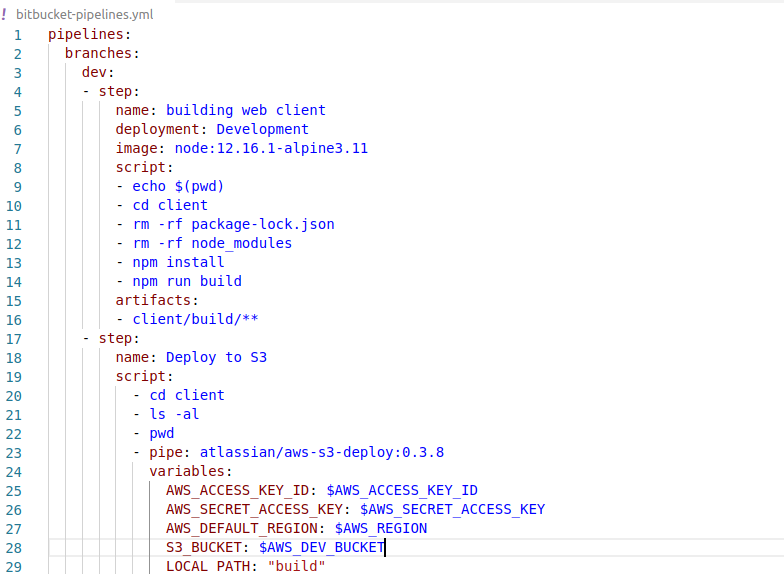Click '$AWS_SECRET_ACCESS_KEY' variable value
The image size is (784, 574).
click(x=452, y=509)
